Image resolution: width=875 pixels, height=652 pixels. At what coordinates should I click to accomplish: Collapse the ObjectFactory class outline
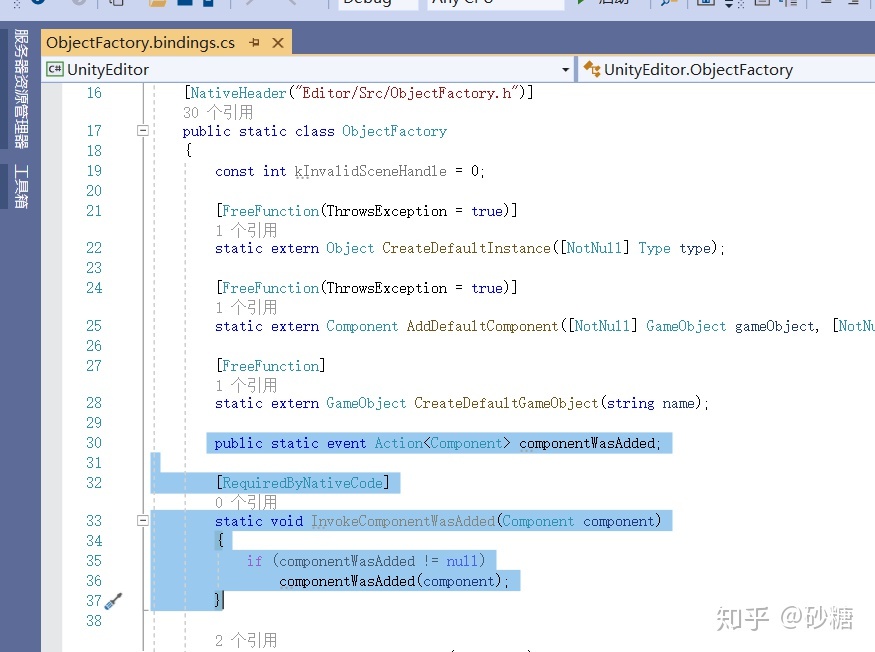(x=143, y=131)
